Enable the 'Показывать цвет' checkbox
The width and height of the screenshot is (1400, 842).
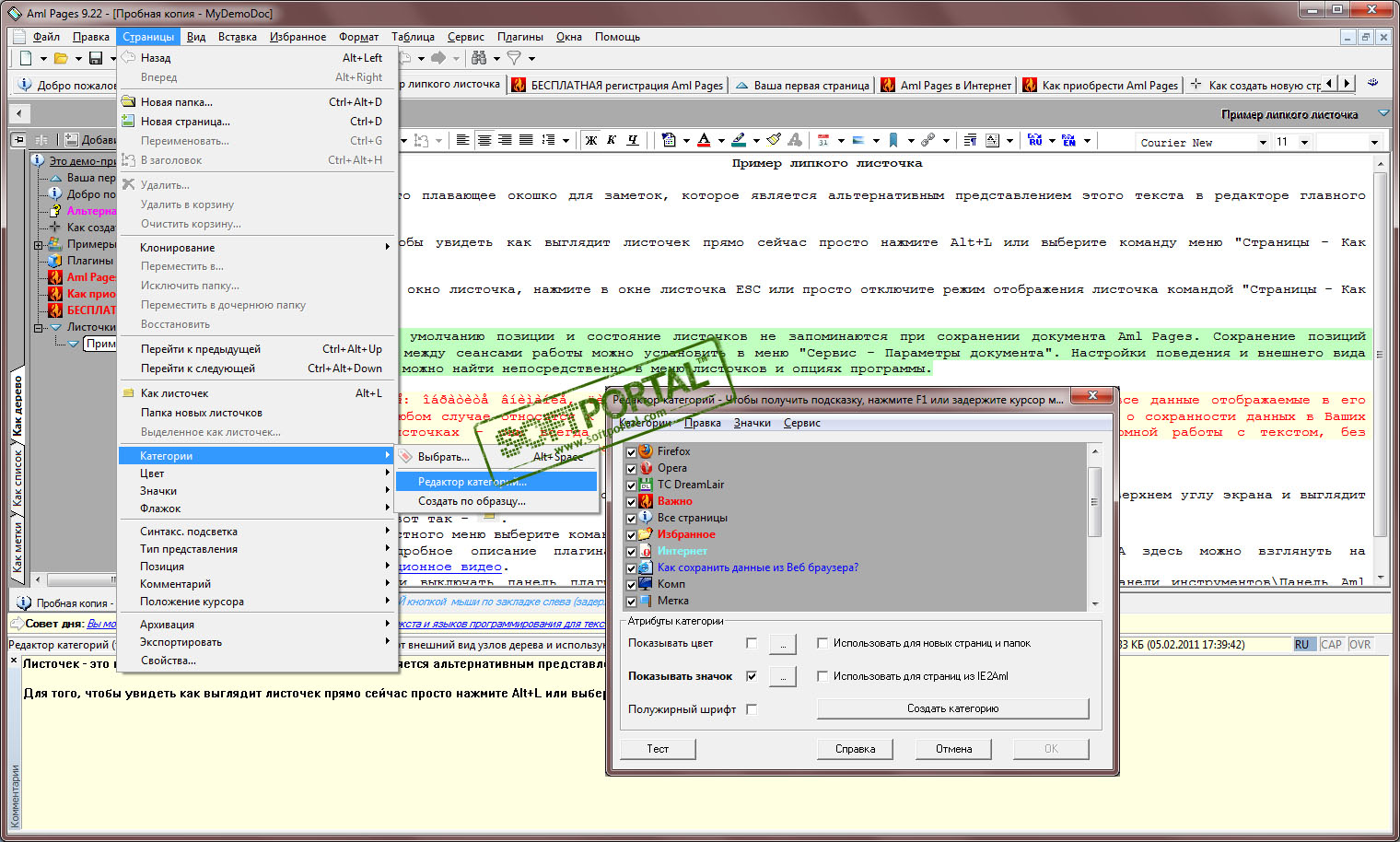pos(752,643)
